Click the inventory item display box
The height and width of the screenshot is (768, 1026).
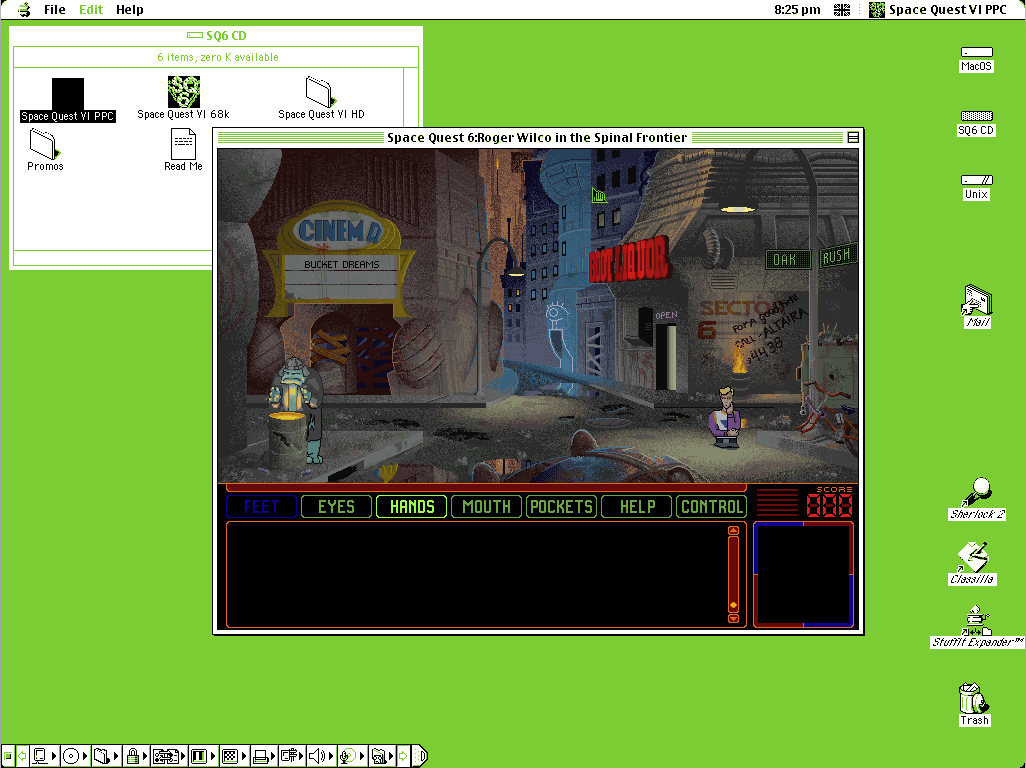[804, 574]
